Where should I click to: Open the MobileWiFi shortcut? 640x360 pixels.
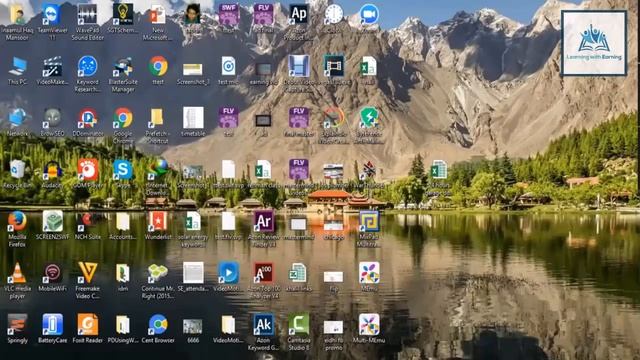[x=52, y=273]
